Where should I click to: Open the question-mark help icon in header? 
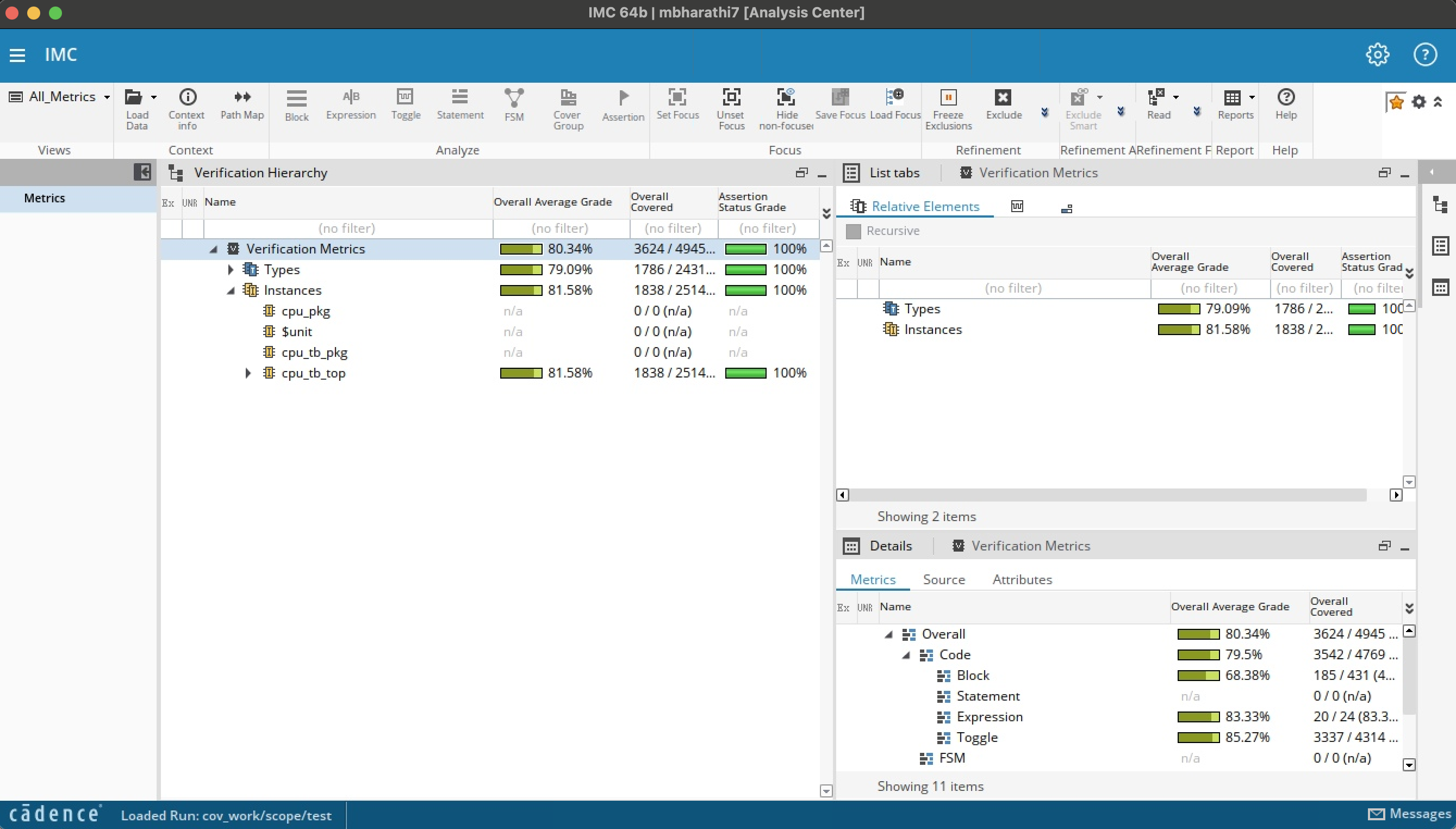[x=1424, y=54]
